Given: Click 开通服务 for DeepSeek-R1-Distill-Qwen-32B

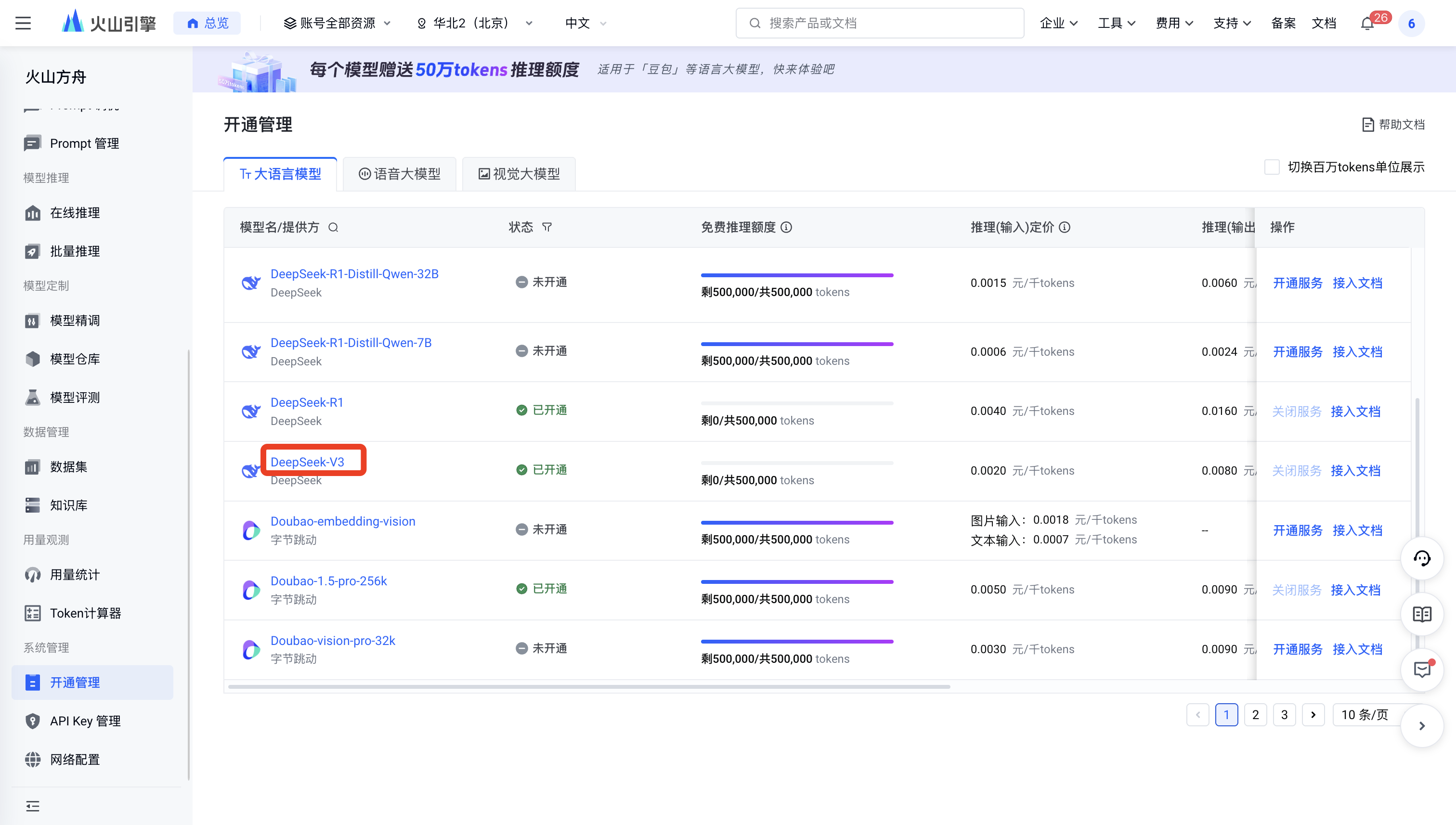Looking at the screenshot, I should pos(1297,283).
